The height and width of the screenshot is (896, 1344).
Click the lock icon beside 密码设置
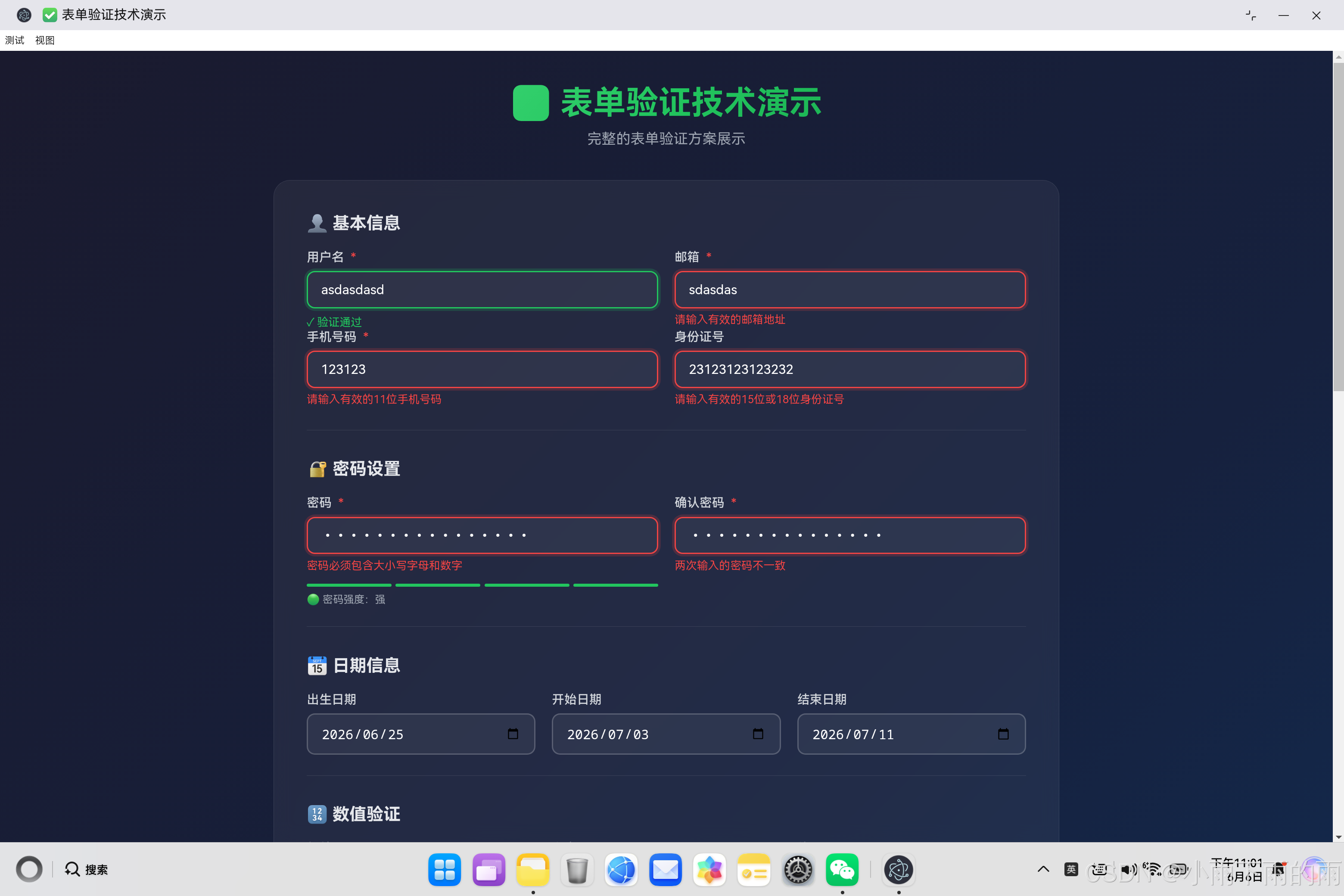click(317, 469)
